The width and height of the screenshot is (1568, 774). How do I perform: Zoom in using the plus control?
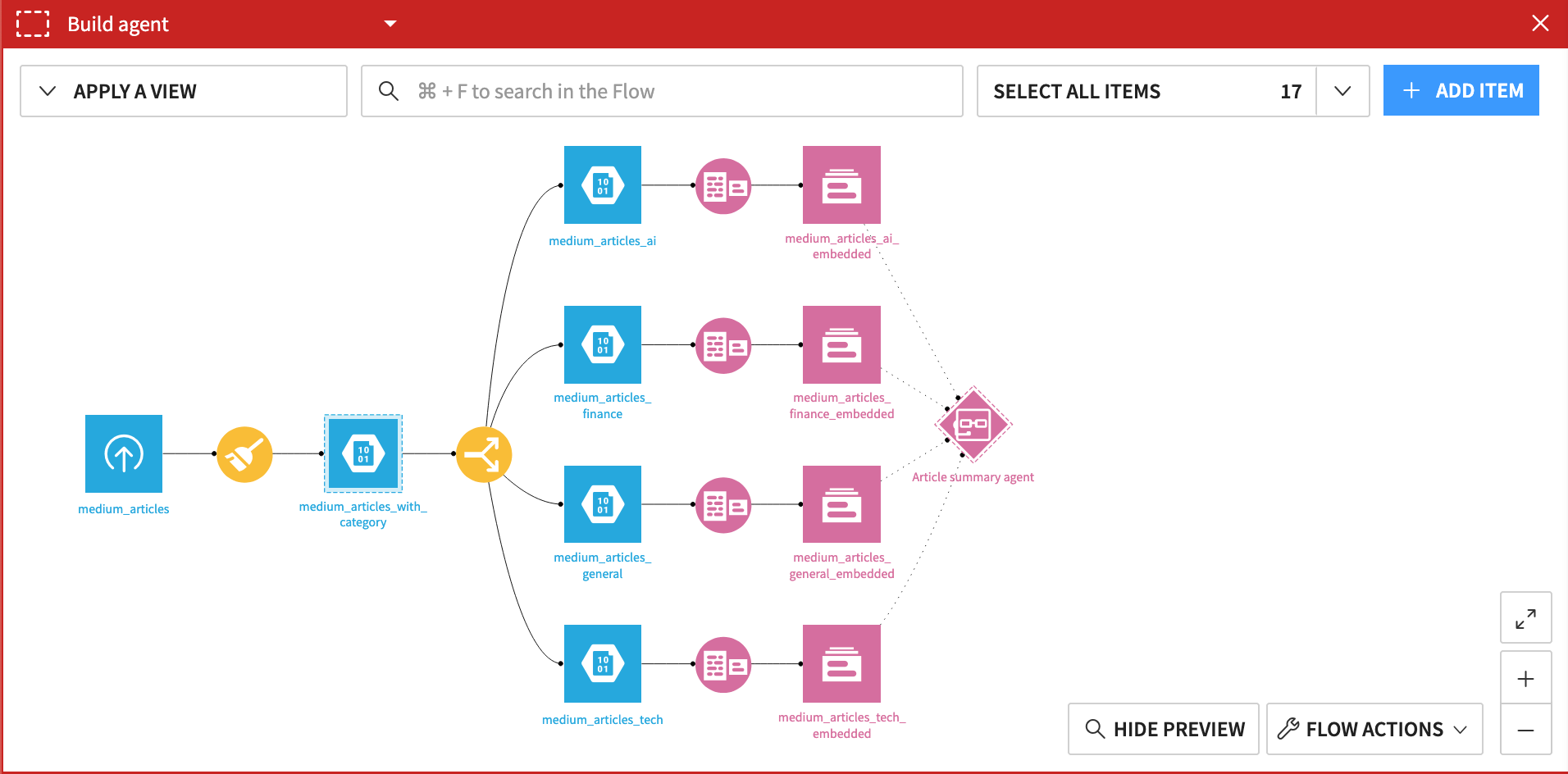tap(1526, 678)
